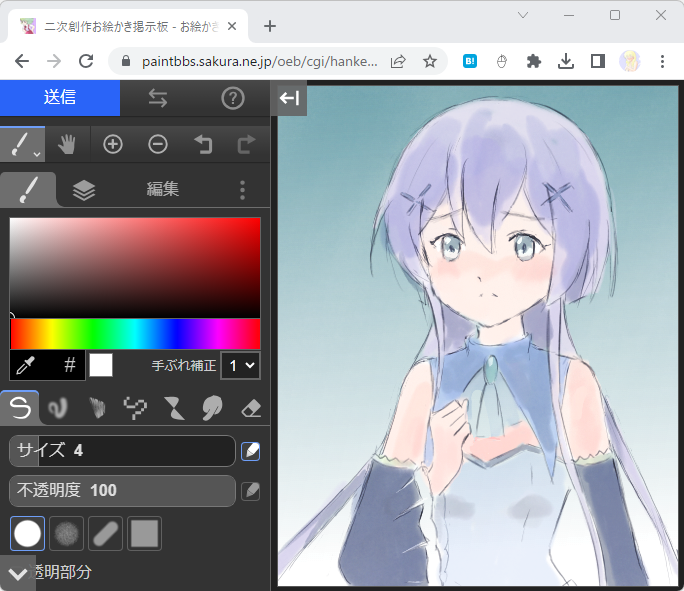Screen dimensions: 684x591
Task: Select the hand pan tool
Action: (67, 144)
